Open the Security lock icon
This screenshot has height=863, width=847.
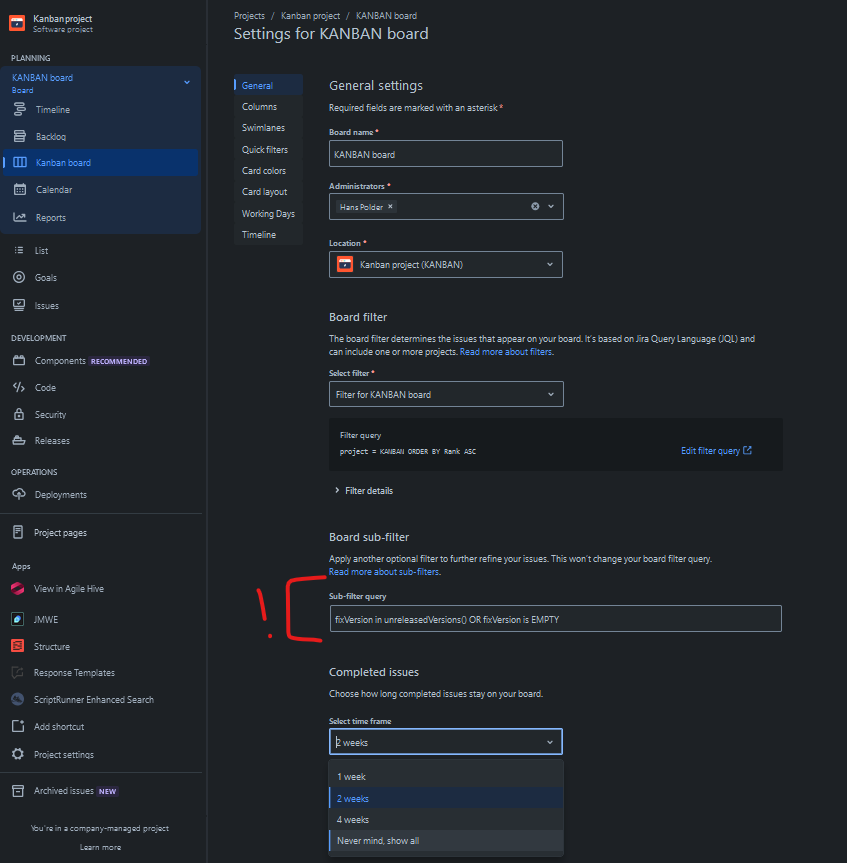pyautogui.click(x=19, y=414)
